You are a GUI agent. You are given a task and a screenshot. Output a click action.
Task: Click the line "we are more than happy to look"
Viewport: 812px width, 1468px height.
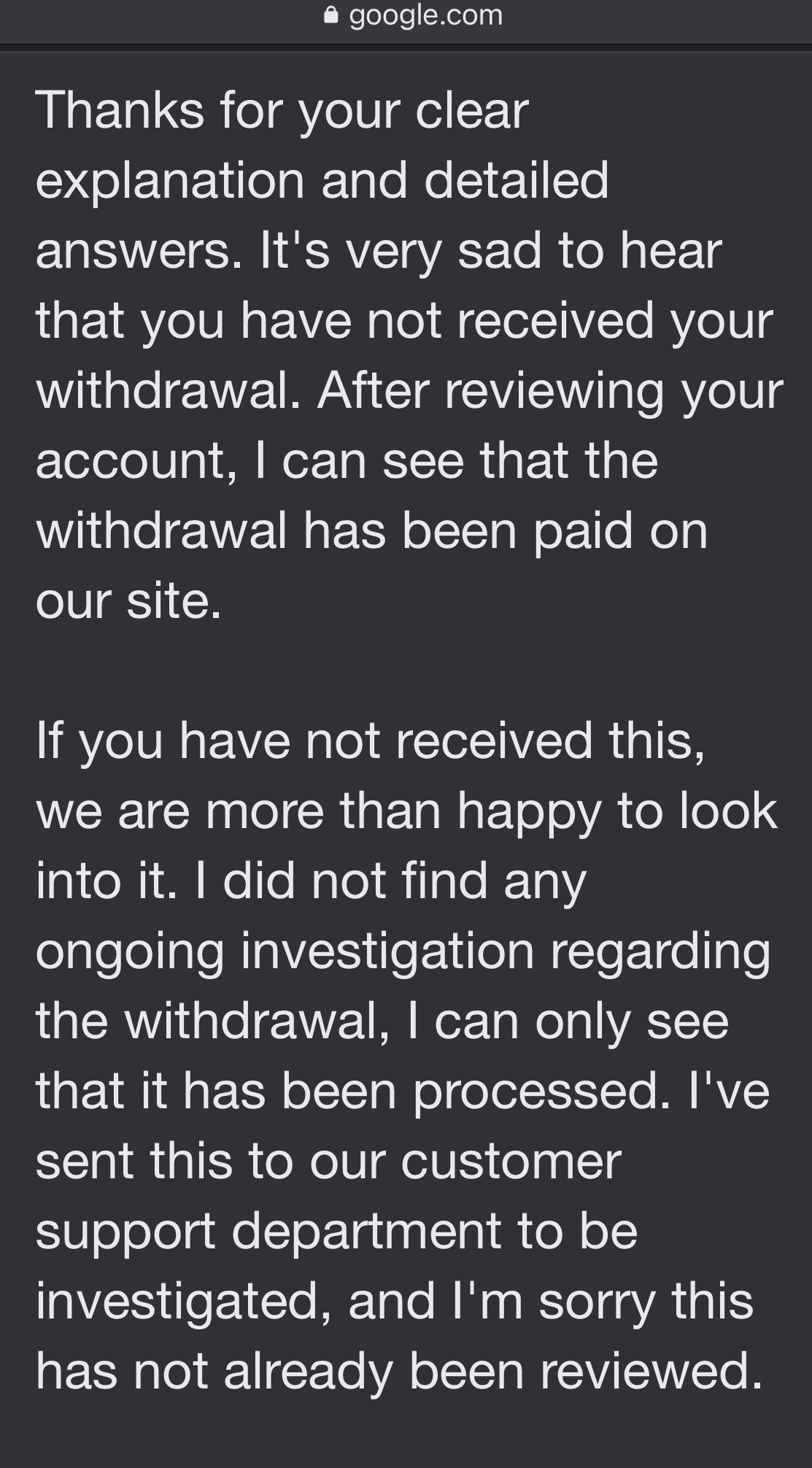point(406,811)
